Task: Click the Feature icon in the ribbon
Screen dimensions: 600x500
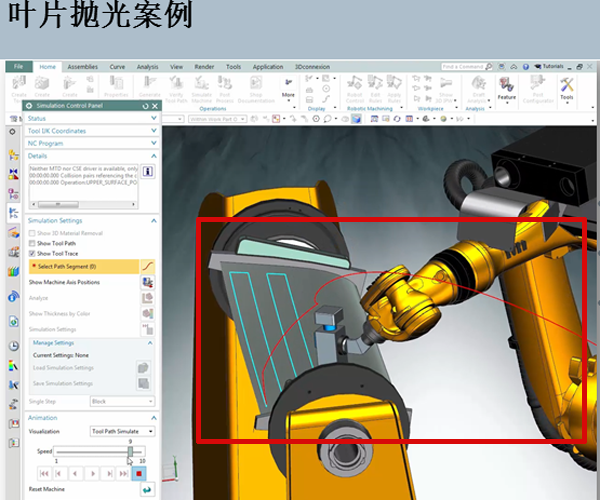Action: coord(507,85)
